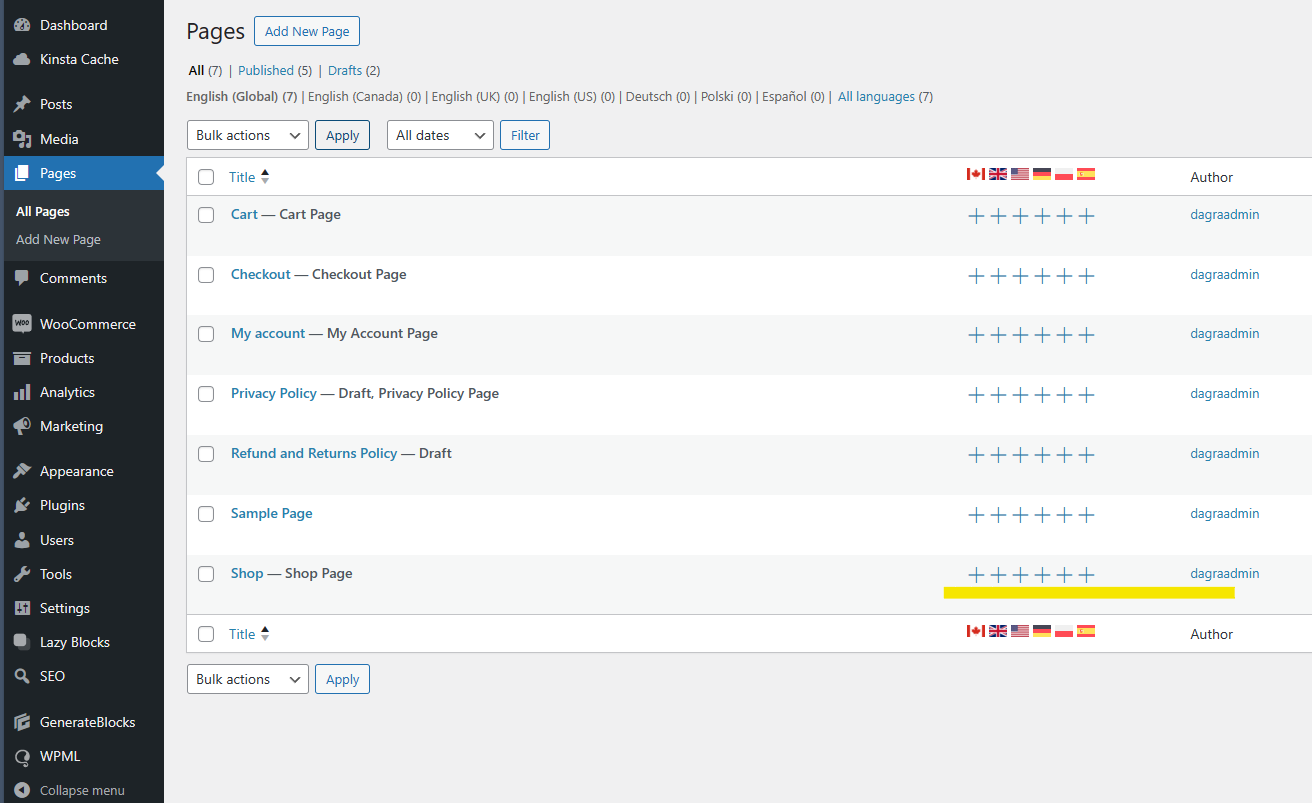
Task: Expand the All dates filter dropdown
Action: click(x=440, y=135)
